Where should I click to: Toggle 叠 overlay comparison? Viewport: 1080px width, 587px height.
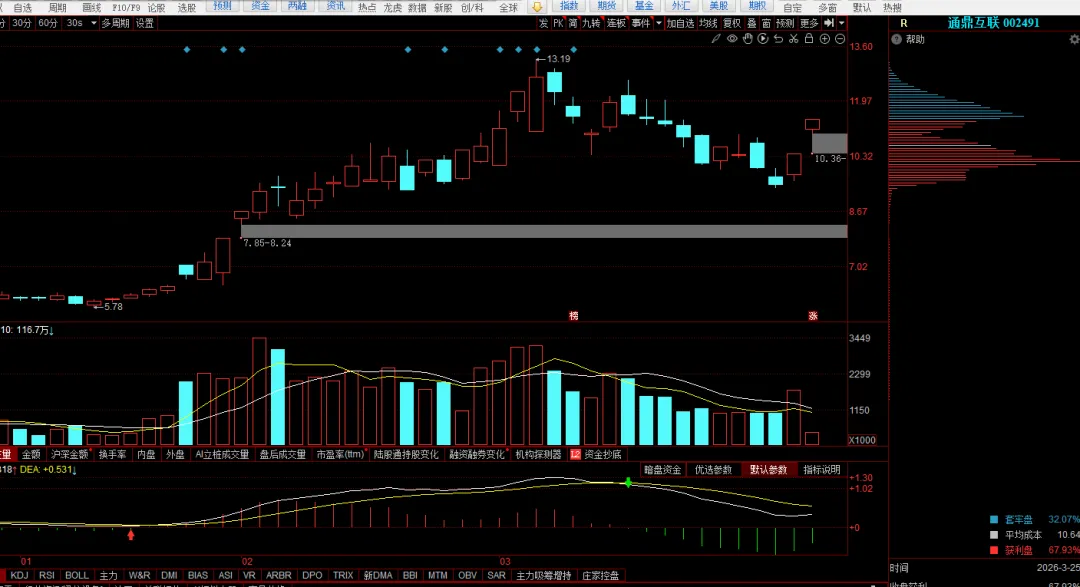pyautogui.click(x=751, y=23)
